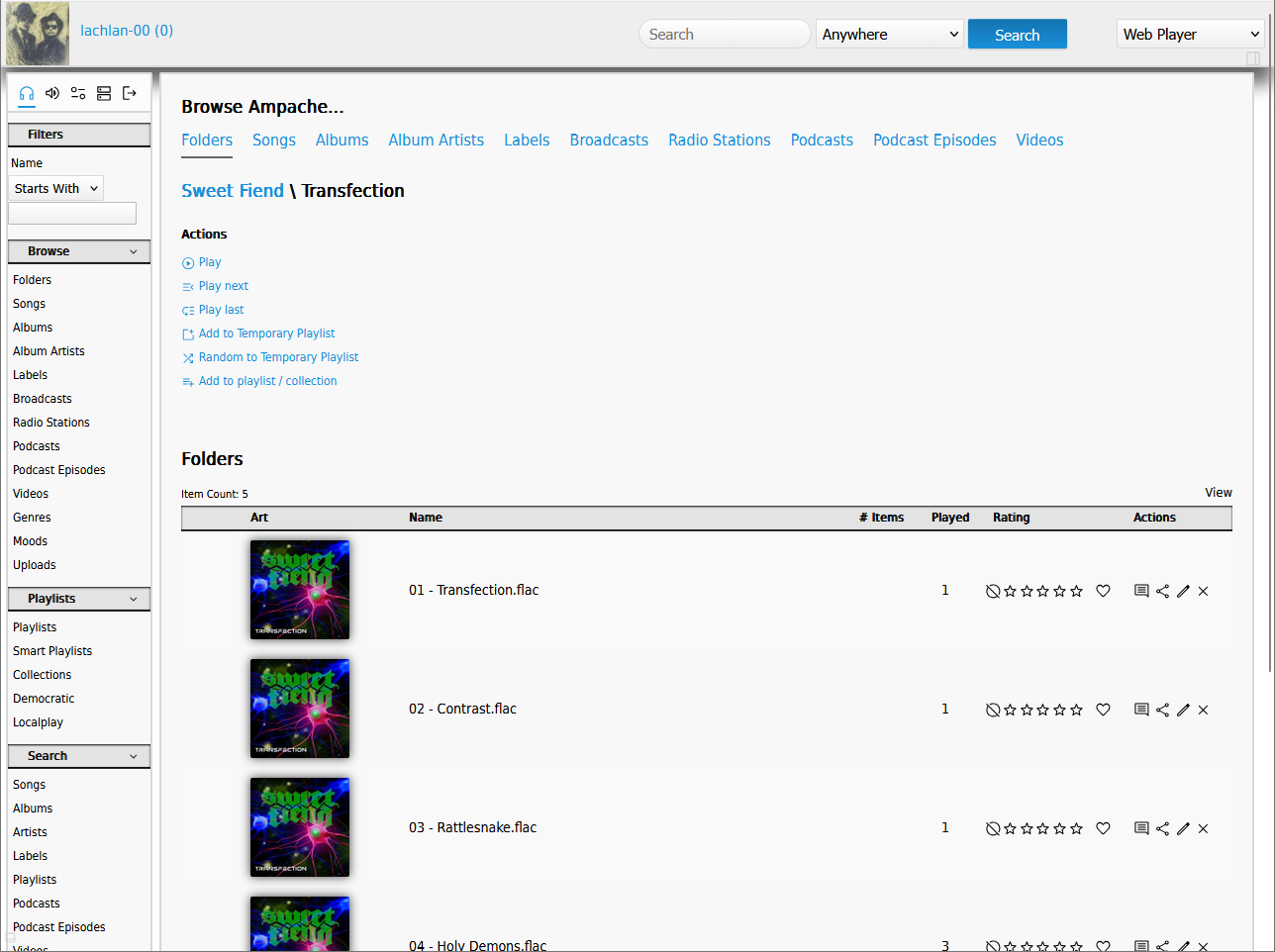Screen dimensions: 1275x952
Task: Open Smart Playlists in the sidebar
Action: (x=52, y=651)
